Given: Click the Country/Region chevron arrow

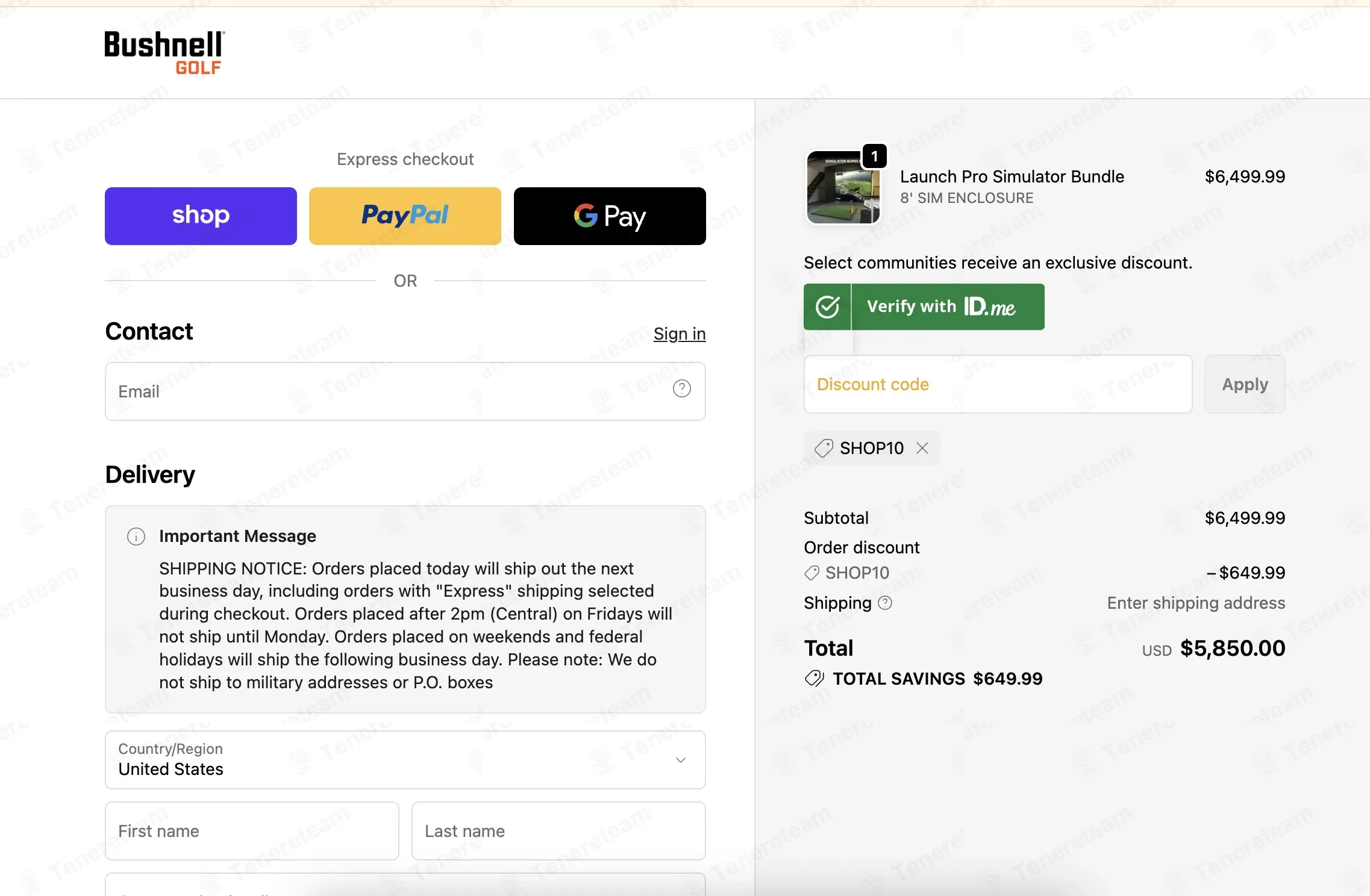Looking at the screenshot, I should (681, 760).
